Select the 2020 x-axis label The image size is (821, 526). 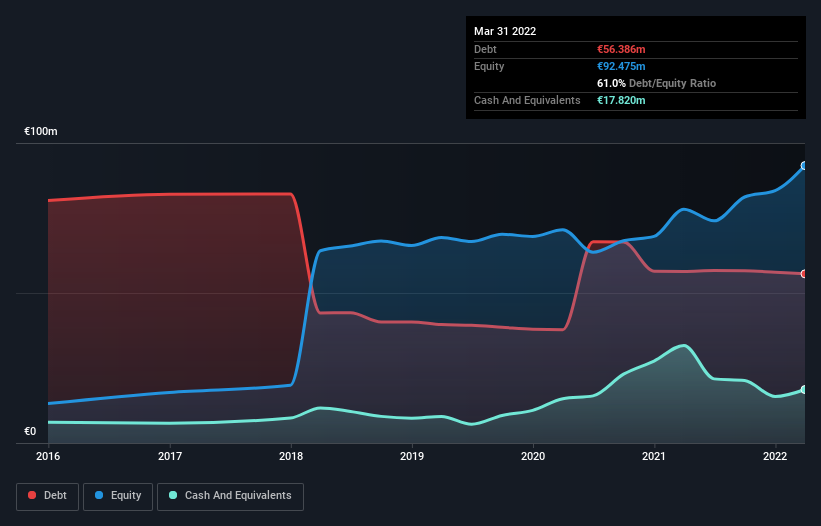click(x=533, y=456)
